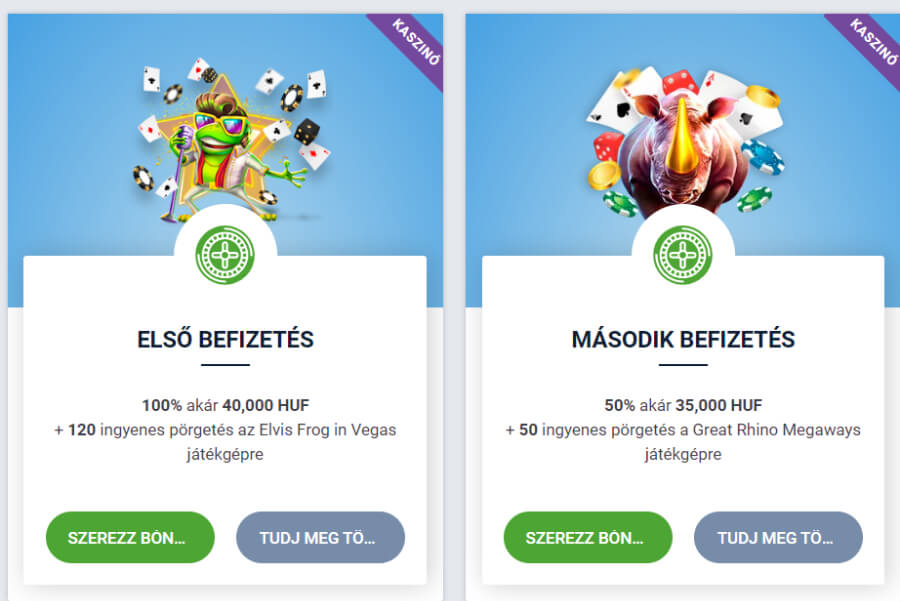The width and height of the screenshot is (900, 601).
Task: Get the bonus for MÁSODIK BEFIZETÉS
Action: tap(588, 537)
